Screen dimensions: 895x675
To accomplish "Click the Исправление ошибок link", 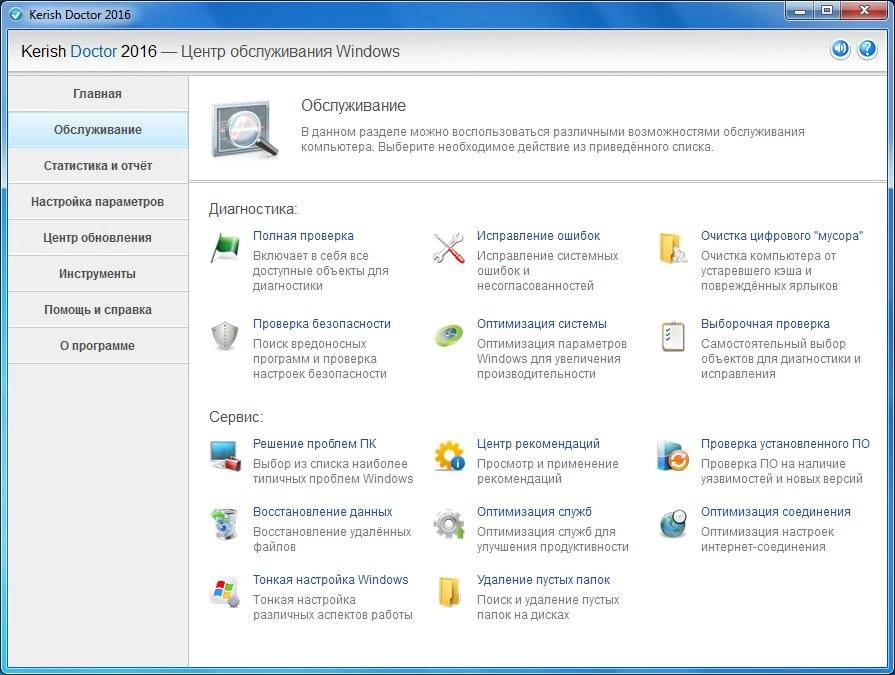I will pos(538,236).
